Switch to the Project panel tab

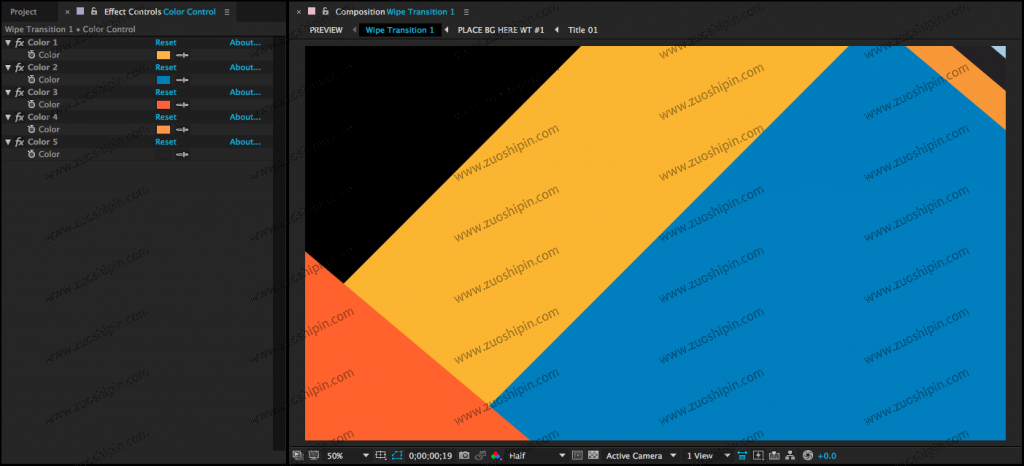click(23, 12)
